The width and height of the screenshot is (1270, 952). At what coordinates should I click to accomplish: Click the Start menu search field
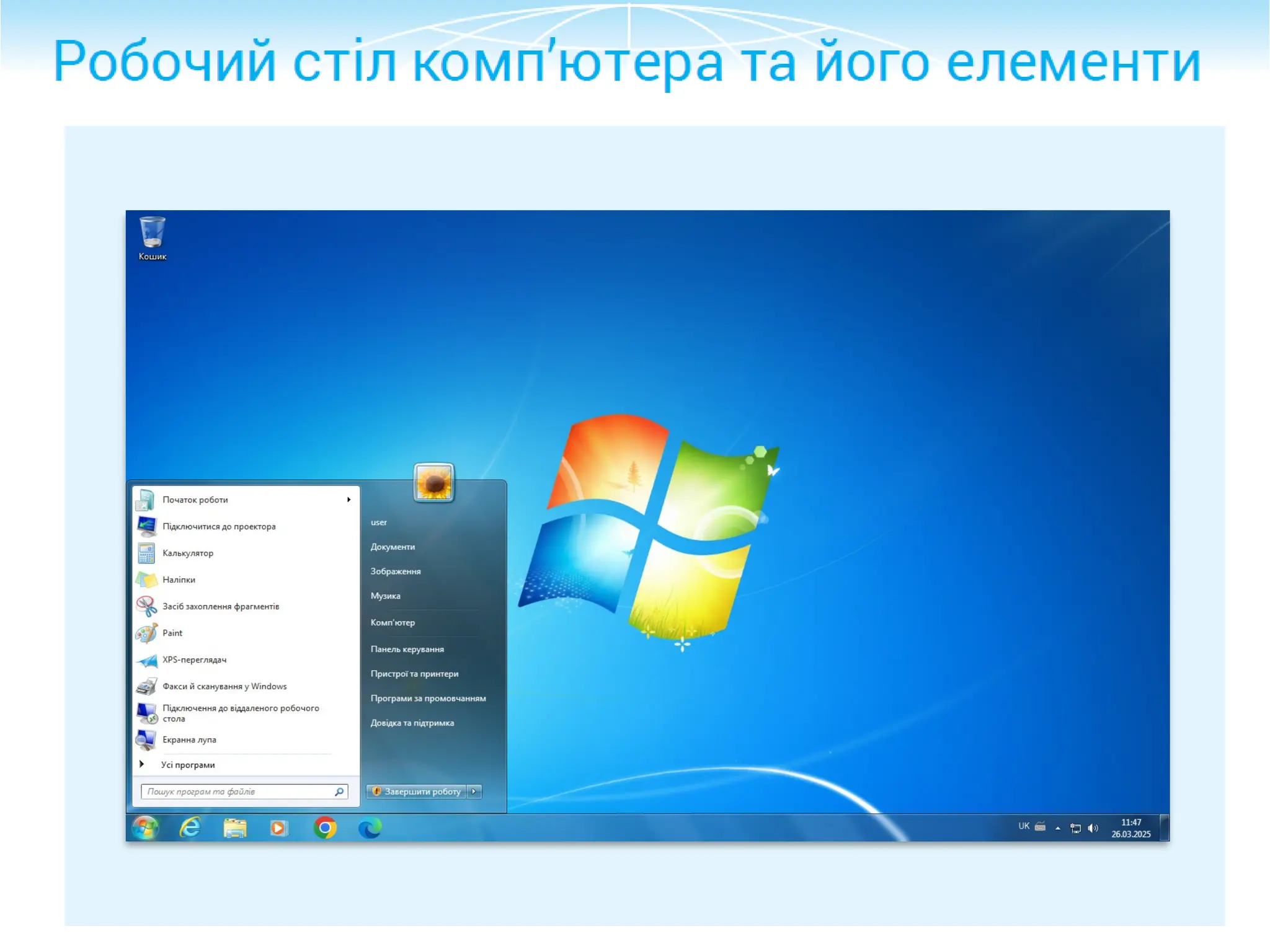(x=239, y=791)
